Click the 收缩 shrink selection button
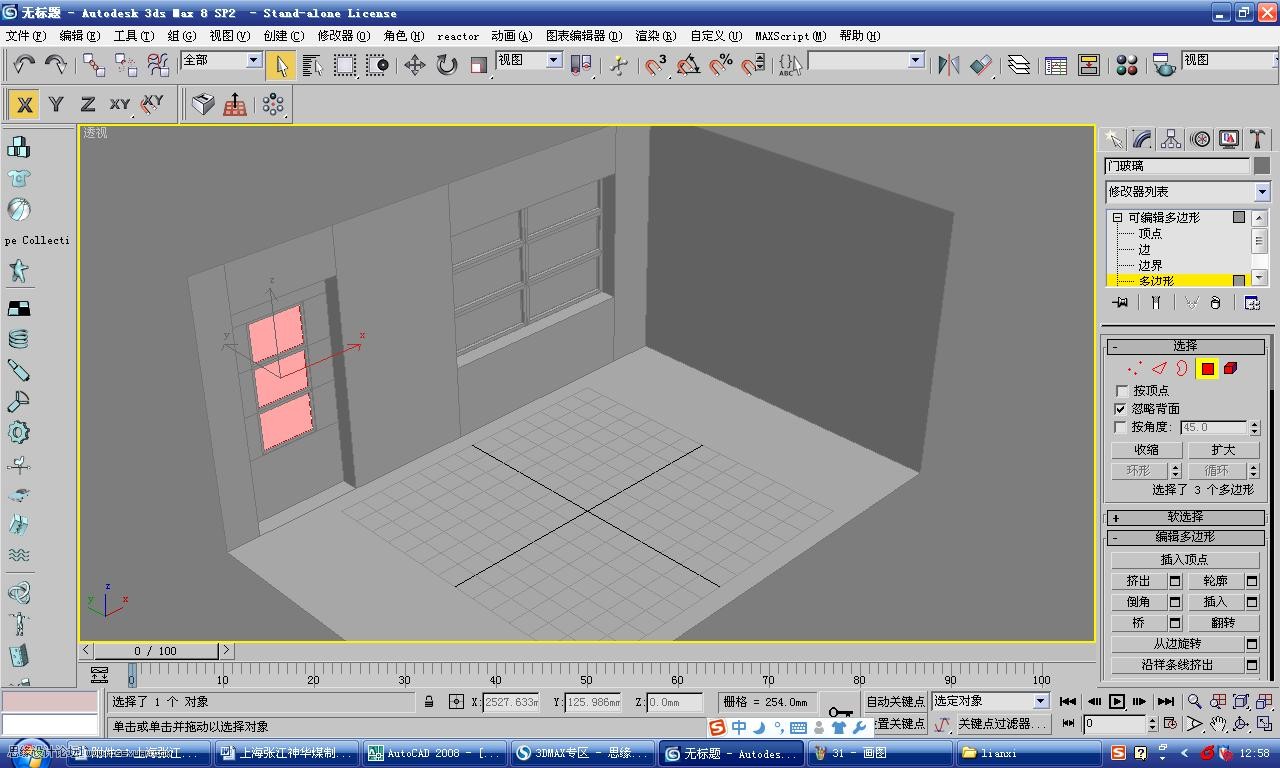1280x768 pixels. coord(1147,450)
